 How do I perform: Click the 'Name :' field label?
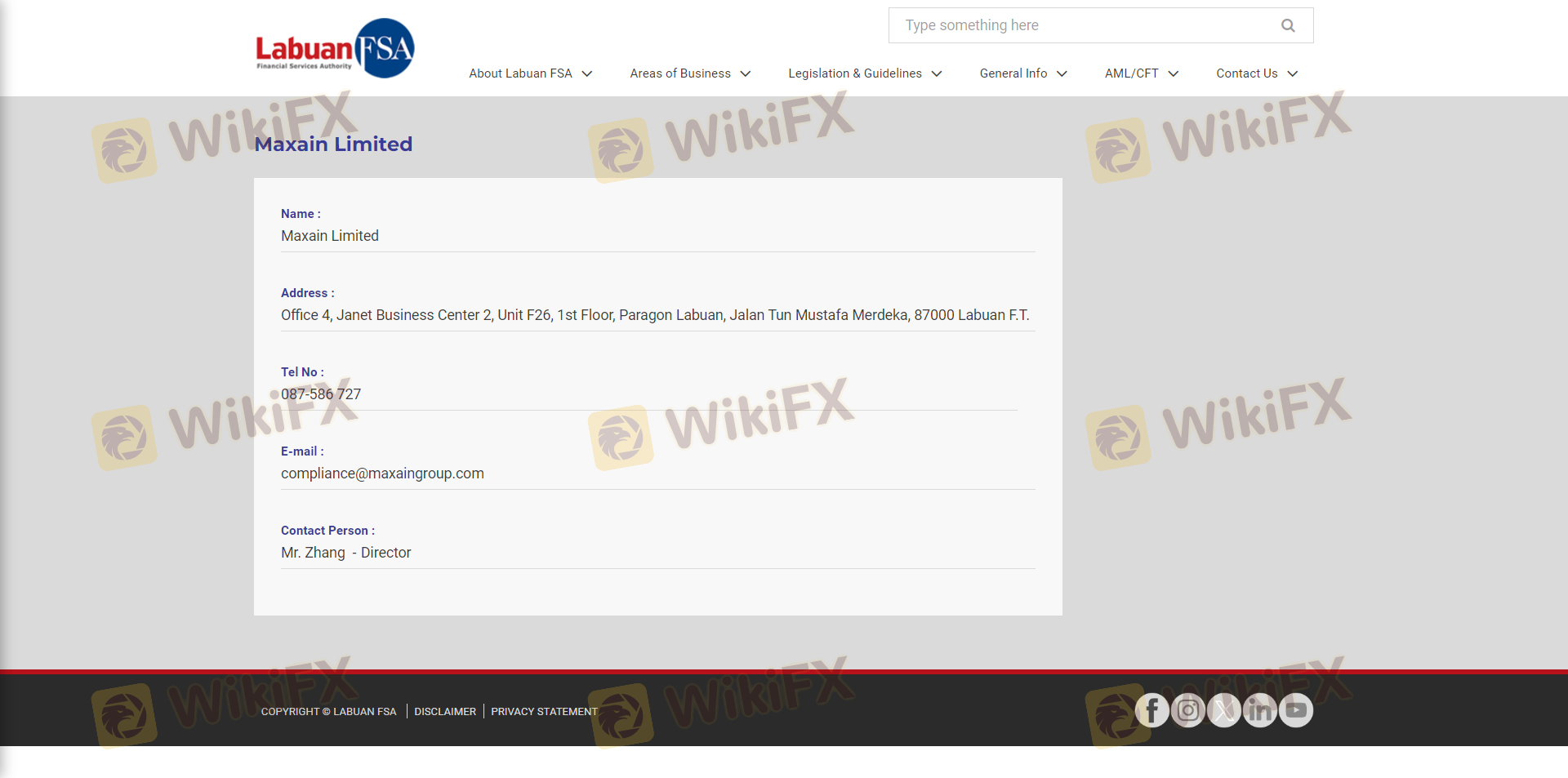301,214
